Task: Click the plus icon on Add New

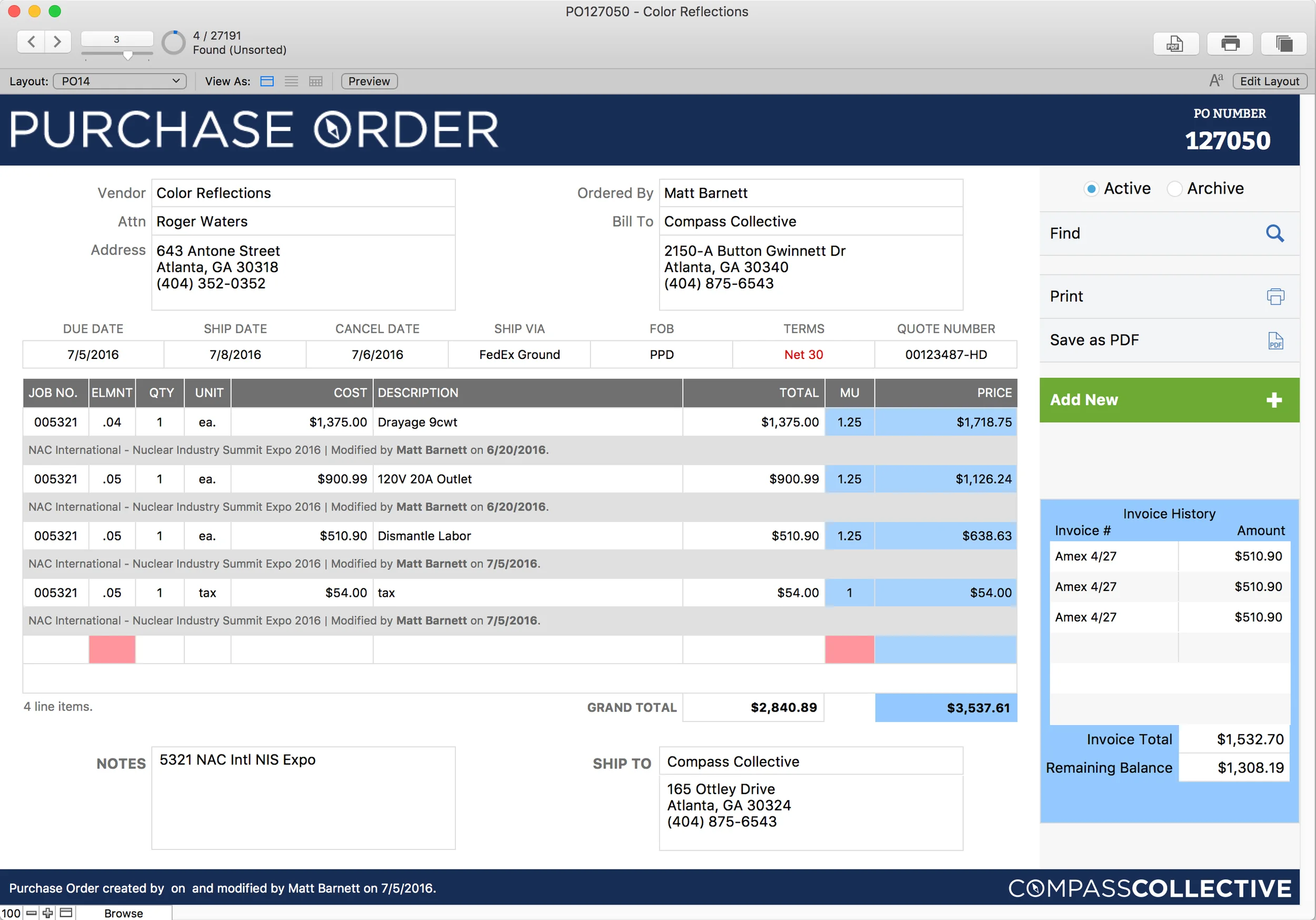Action: coord(1273,400)
